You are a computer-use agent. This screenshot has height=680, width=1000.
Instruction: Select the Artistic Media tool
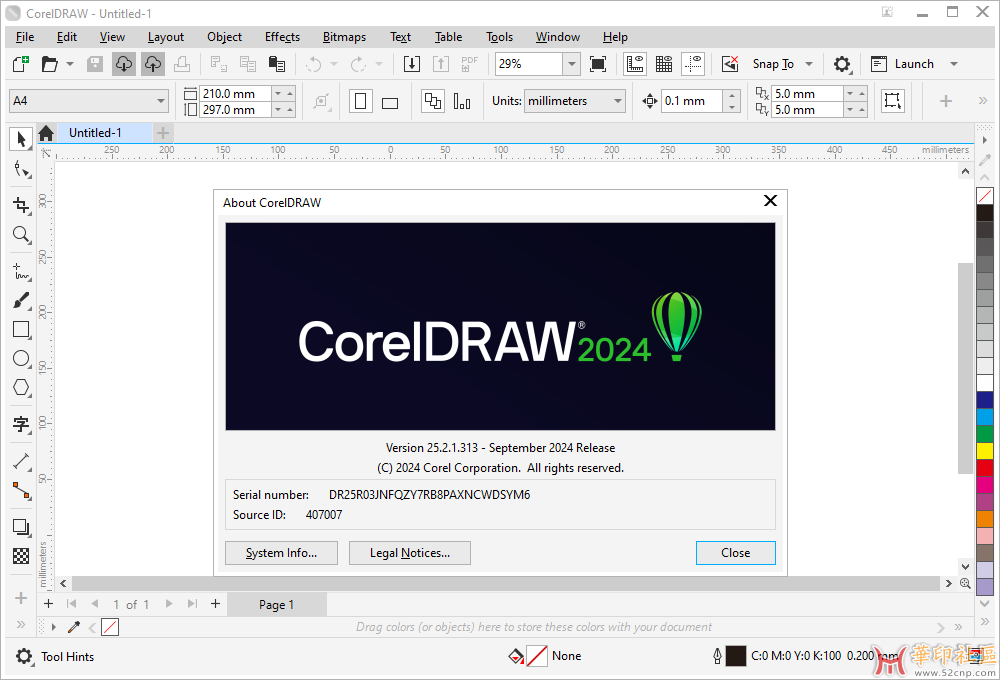pos(21,300)
